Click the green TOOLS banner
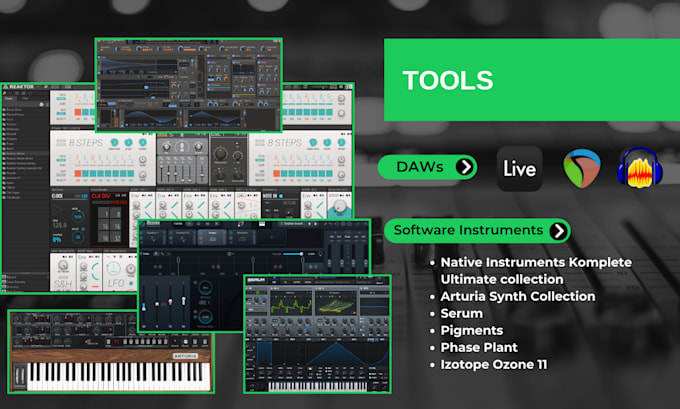 [532, 80]
